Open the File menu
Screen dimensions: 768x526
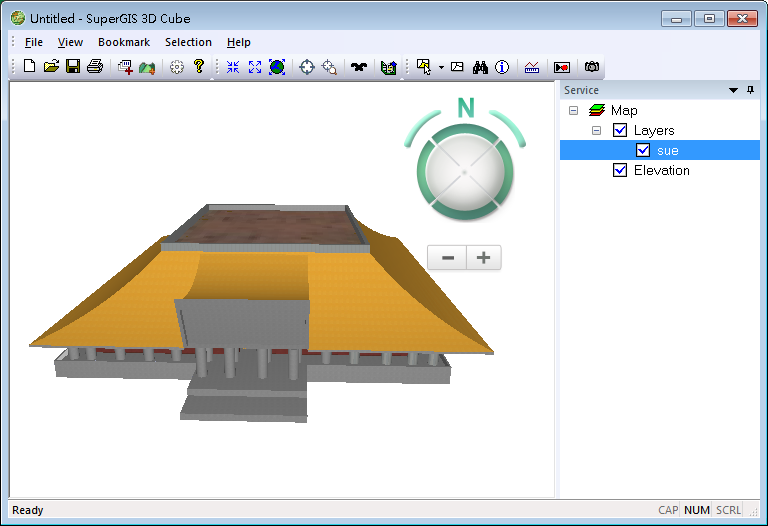[x=34, y=43]
